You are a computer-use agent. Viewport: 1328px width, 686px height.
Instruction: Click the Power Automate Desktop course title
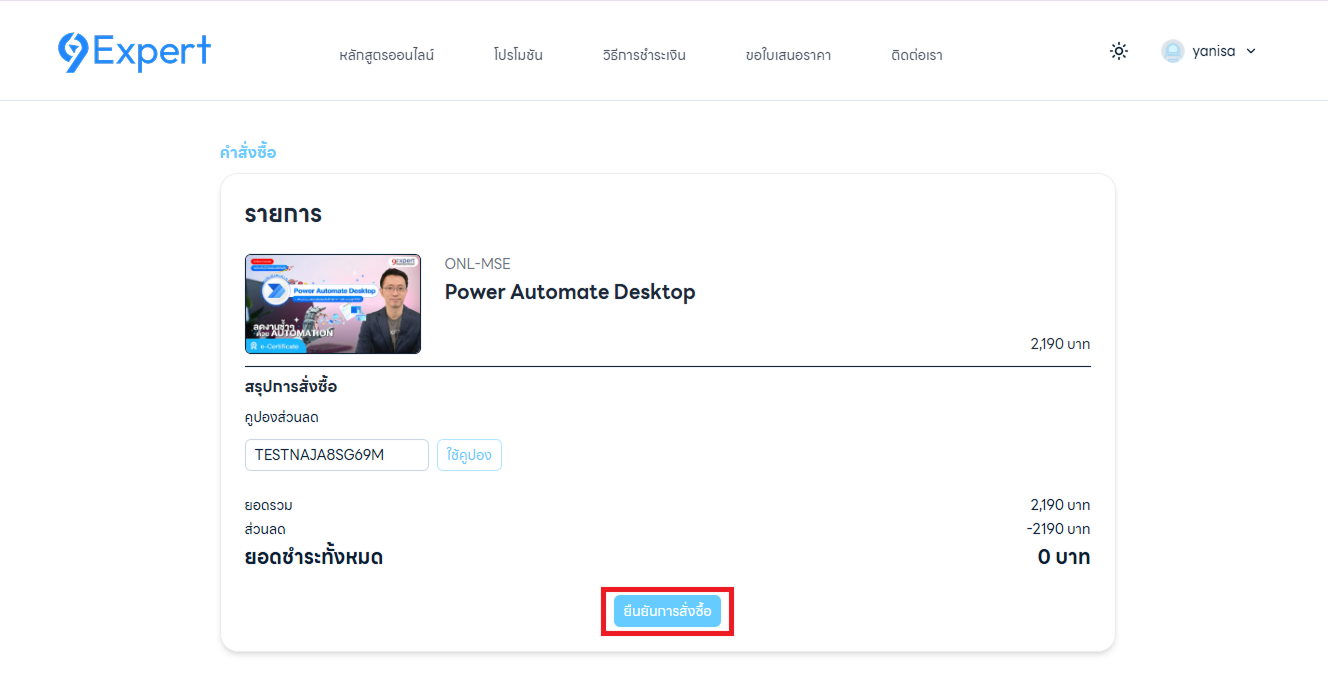pos(570,292)
